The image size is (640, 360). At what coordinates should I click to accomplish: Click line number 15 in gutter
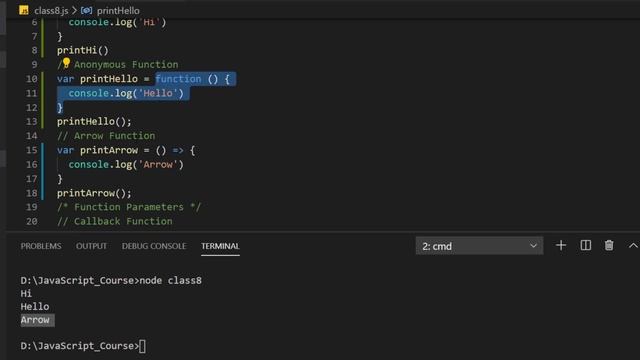pos(31,150)
